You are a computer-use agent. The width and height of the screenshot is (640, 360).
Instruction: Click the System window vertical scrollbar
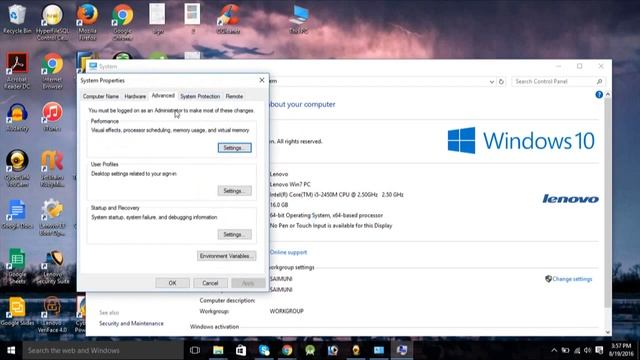(x=608, y=204)
